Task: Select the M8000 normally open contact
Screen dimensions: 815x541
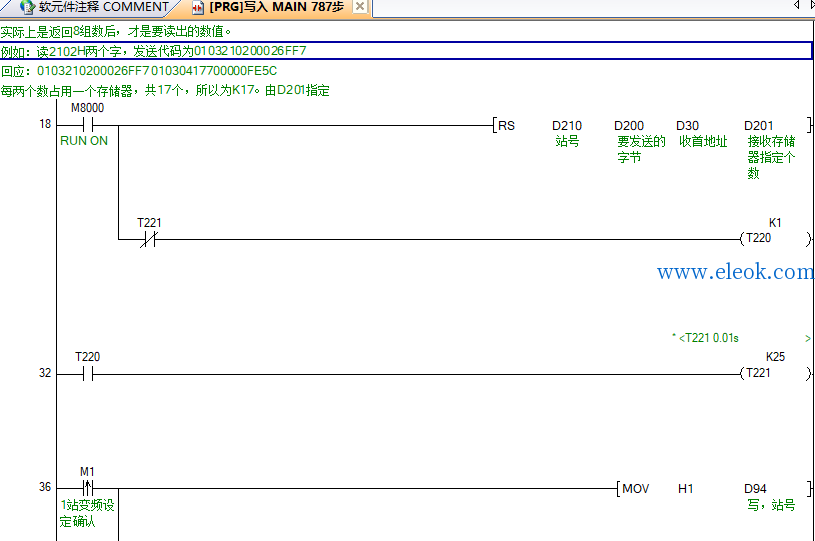Action: [x=87, y=125]
